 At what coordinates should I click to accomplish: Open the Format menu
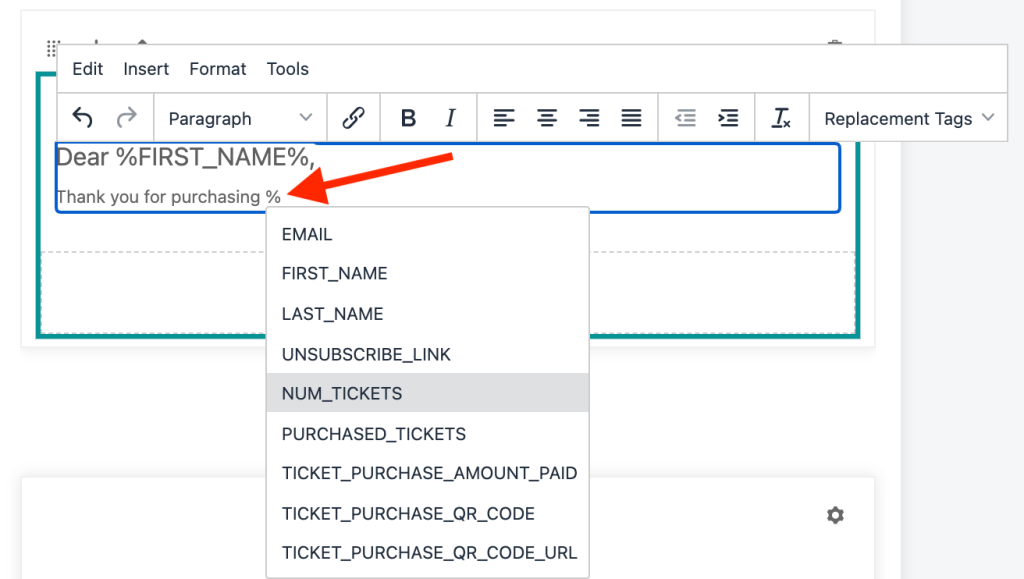click(x=217, y=69)
